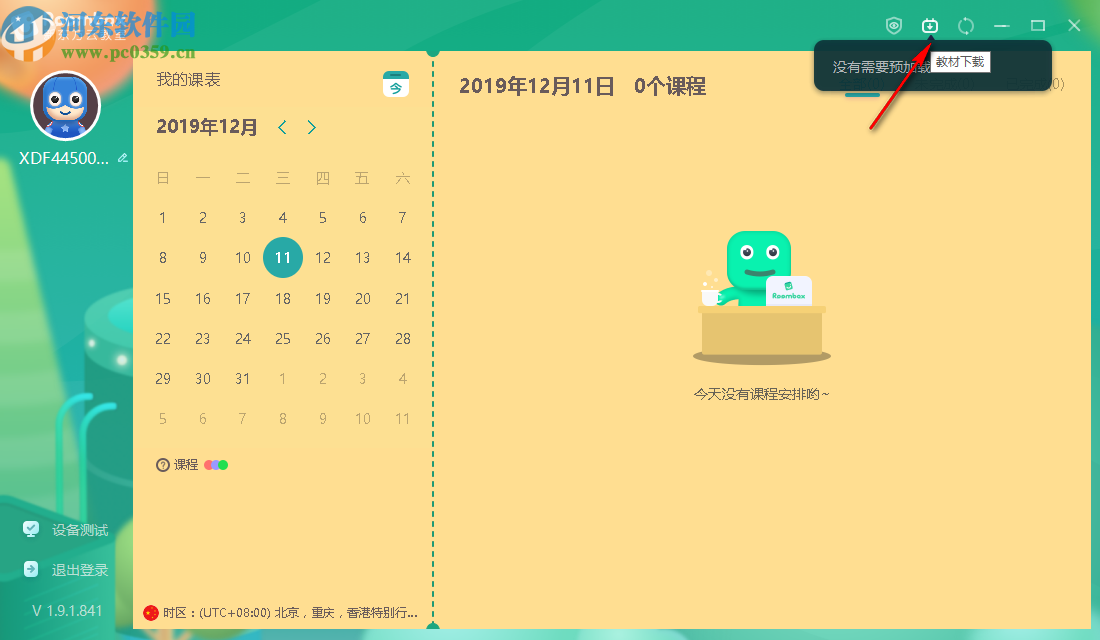
Task: Open the 教材下载 textbook download panel
Action: click(930, 25)
